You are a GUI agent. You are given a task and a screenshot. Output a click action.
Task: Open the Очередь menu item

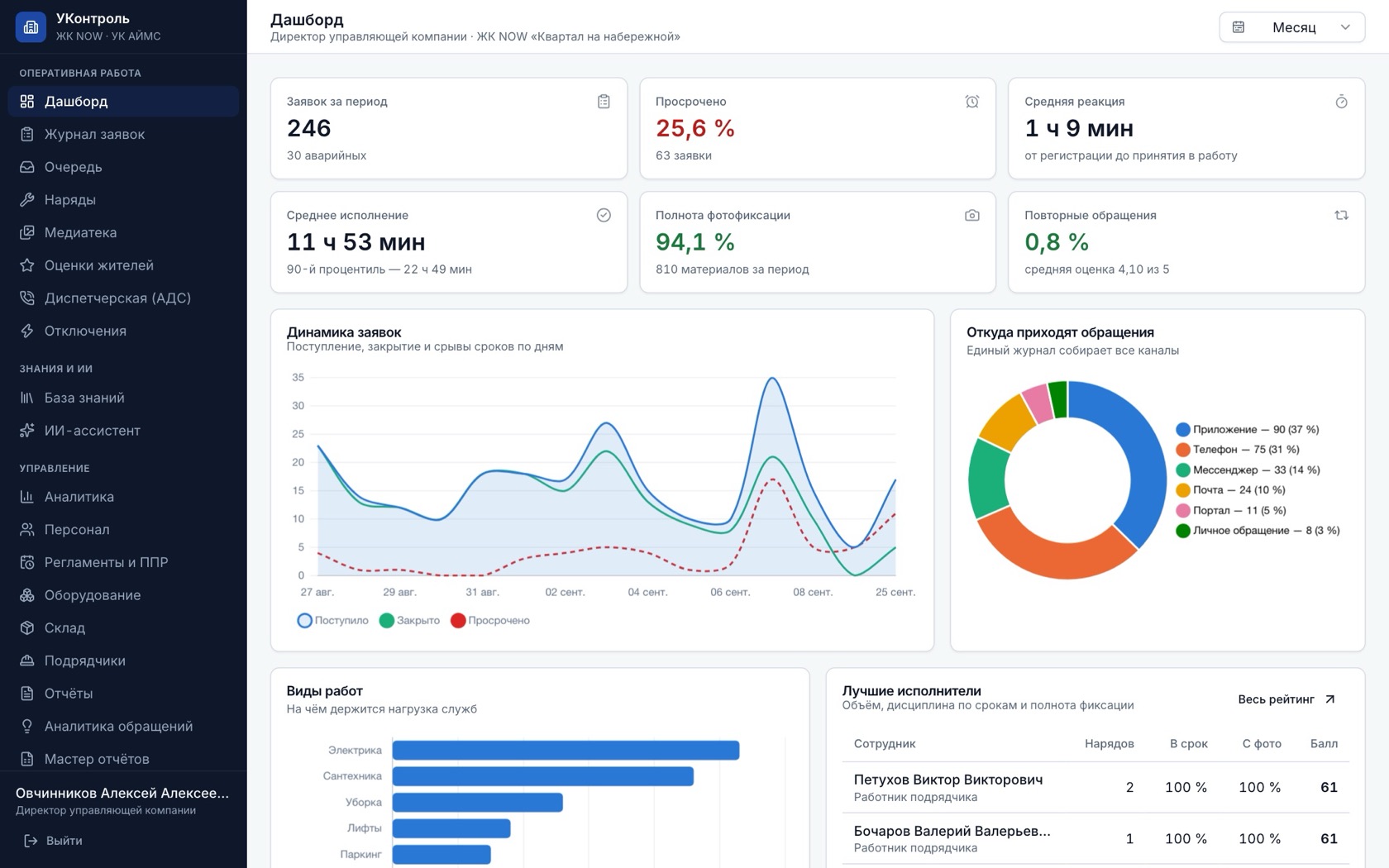(x=123, y=167)
